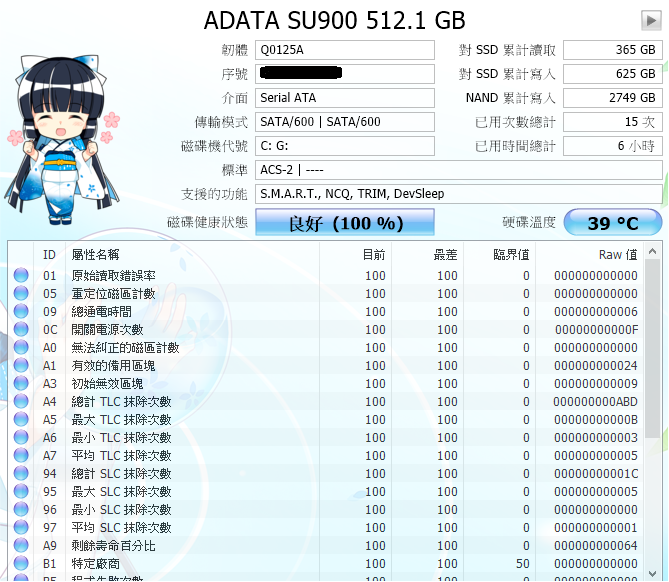
Task: Click status orb for attribute 97
Action: 21,527
